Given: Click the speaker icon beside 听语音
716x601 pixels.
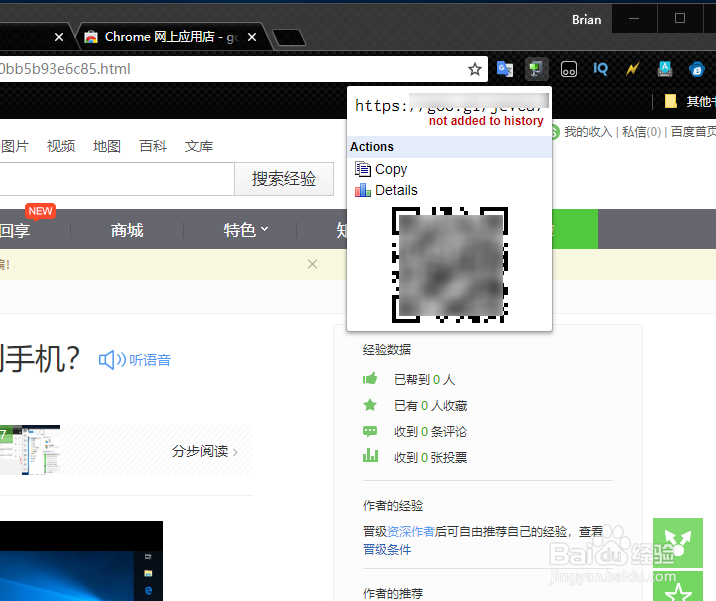Looking at the screenshot, I should click(112, 360).
